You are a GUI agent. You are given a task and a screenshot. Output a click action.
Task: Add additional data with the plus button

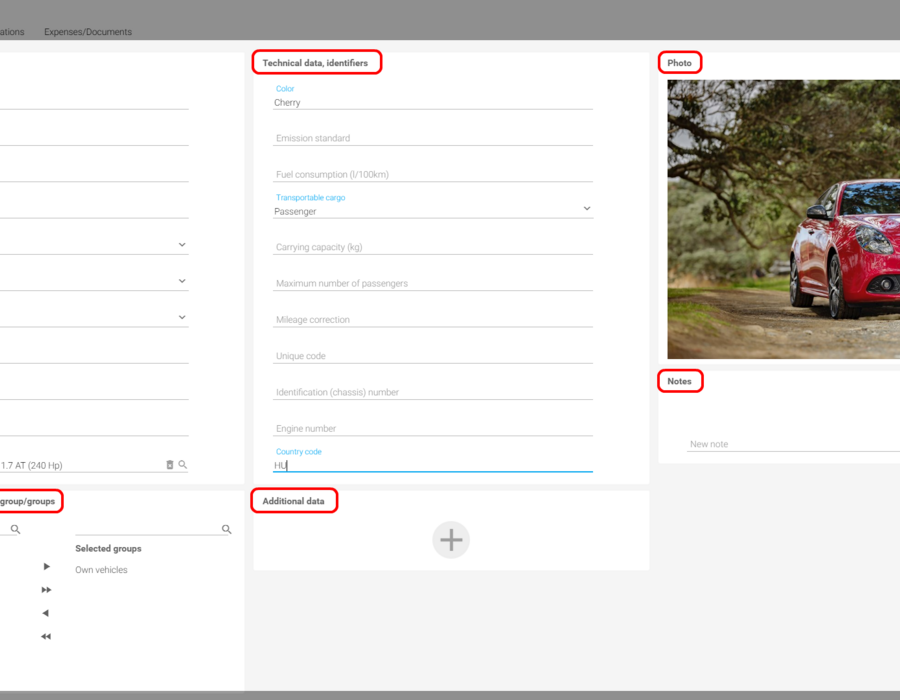click(451, 540)
